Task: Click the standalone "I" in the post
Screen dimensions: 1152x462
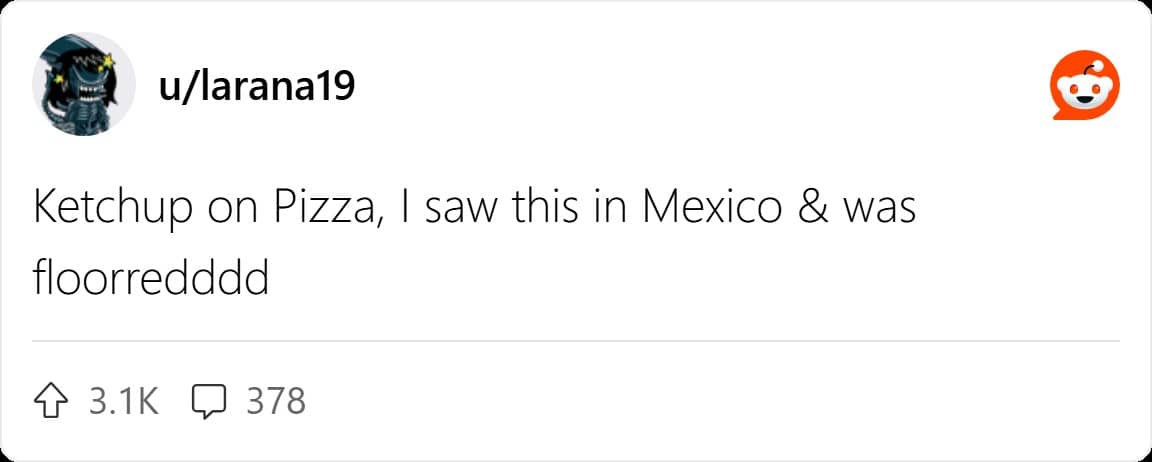Action: tap(410, 208)
